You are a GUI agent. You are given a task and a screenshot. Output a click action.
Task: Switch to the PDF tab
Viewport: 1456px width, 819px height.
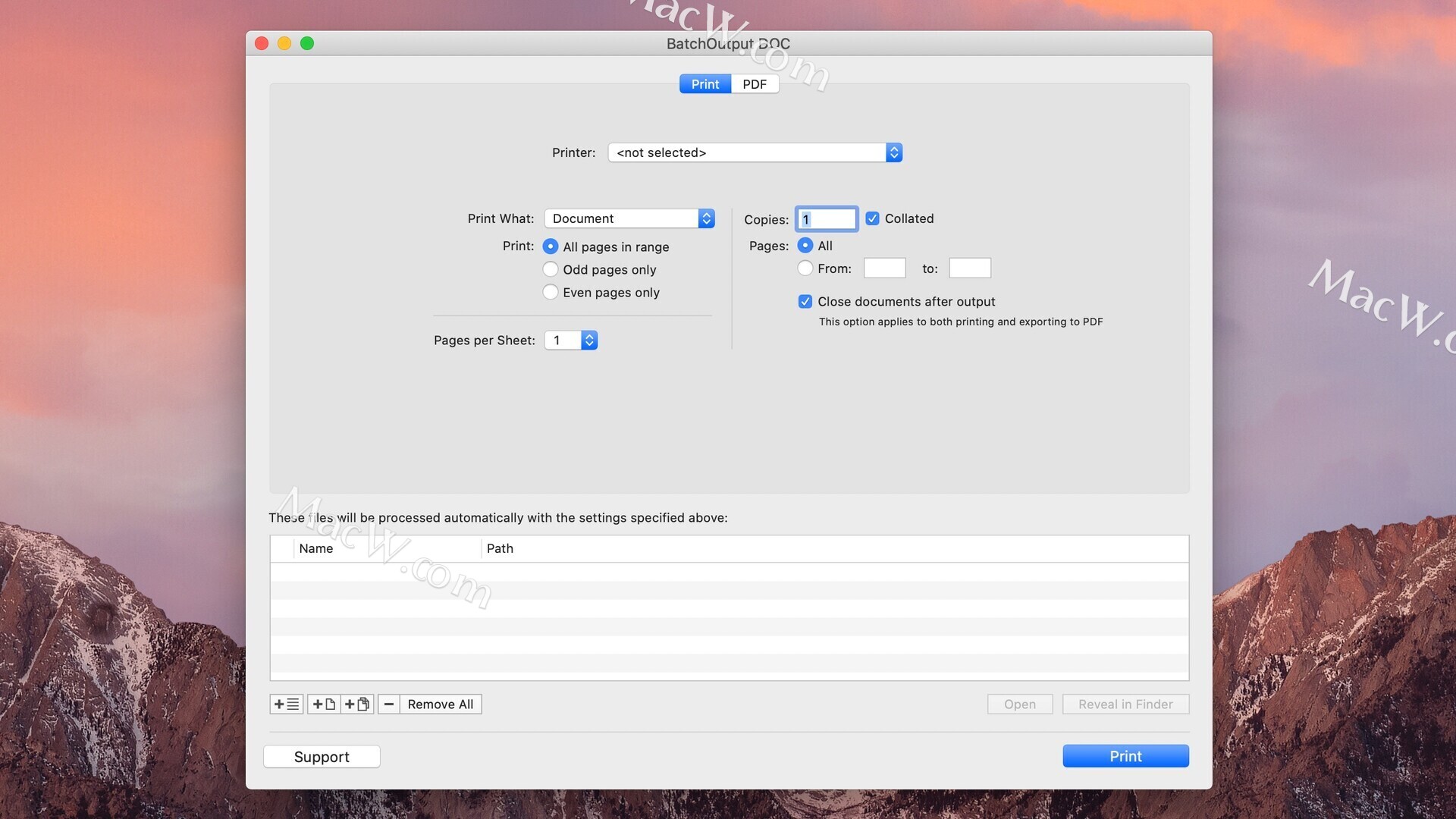(755, 84)
